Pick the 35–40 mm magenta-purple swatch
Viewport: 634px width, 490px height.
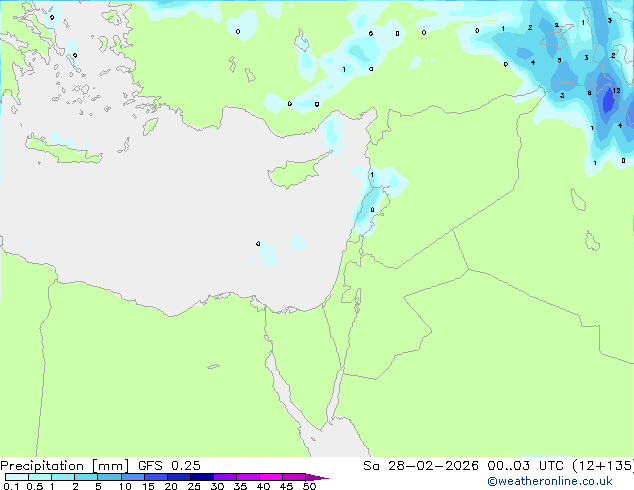click(x=247, y=477)
